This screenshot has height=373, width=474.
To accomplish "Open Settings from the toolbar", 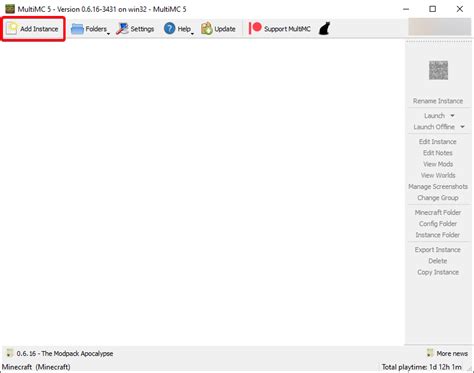I will pyautogui.click(x=135, y=29).
